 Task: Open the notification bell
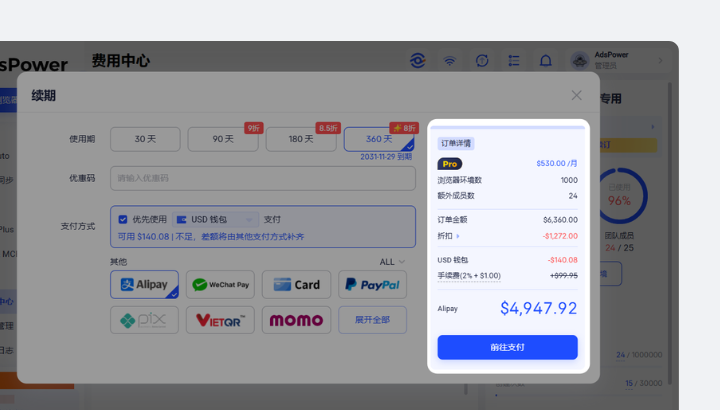coord(546,61)
